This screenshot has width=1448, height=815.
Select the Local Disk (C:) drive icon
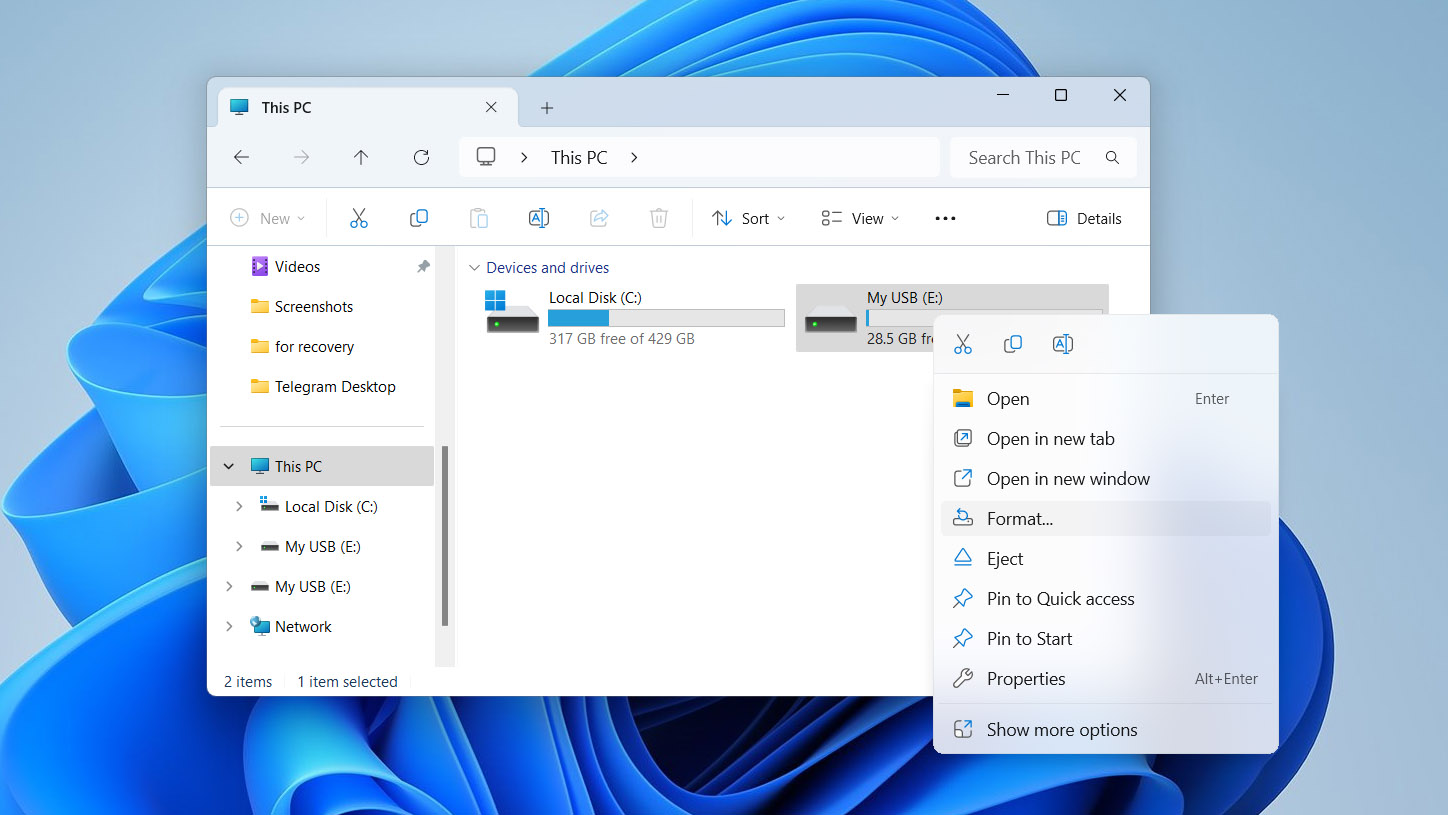[511, 312]
